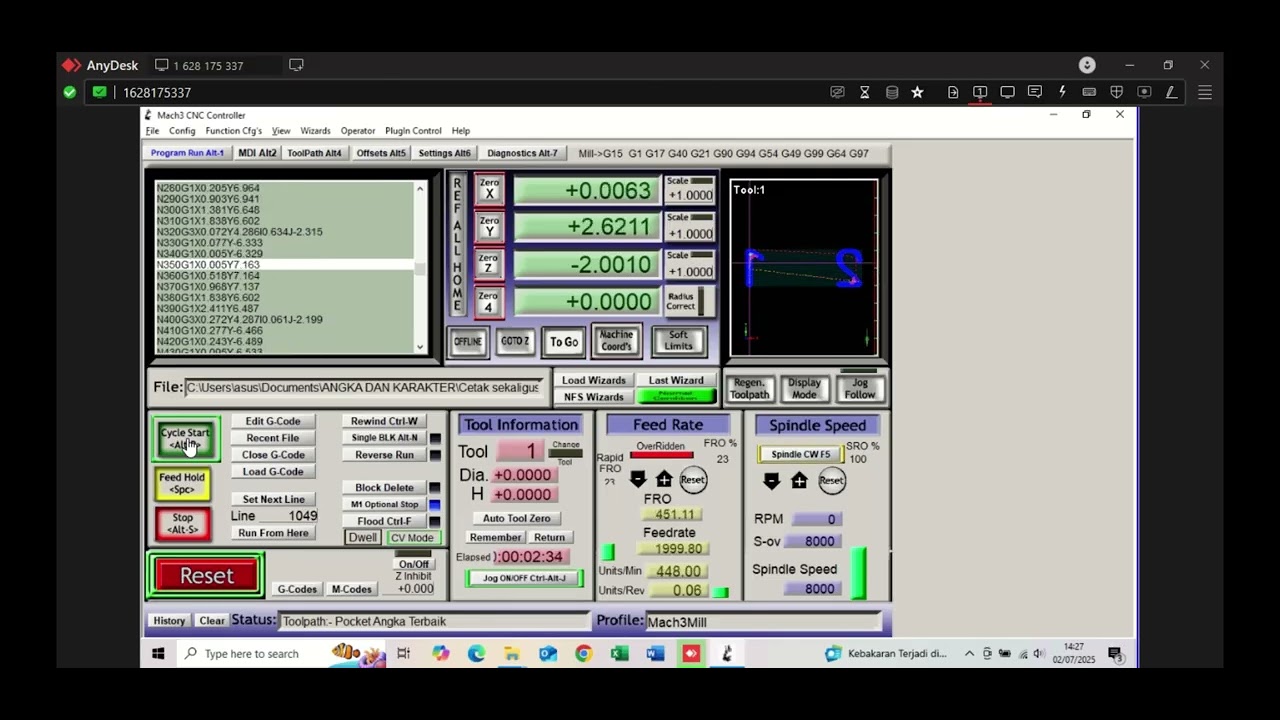Click Zero X button
The width and height of the screenshot is (1280, 720).
489,188
